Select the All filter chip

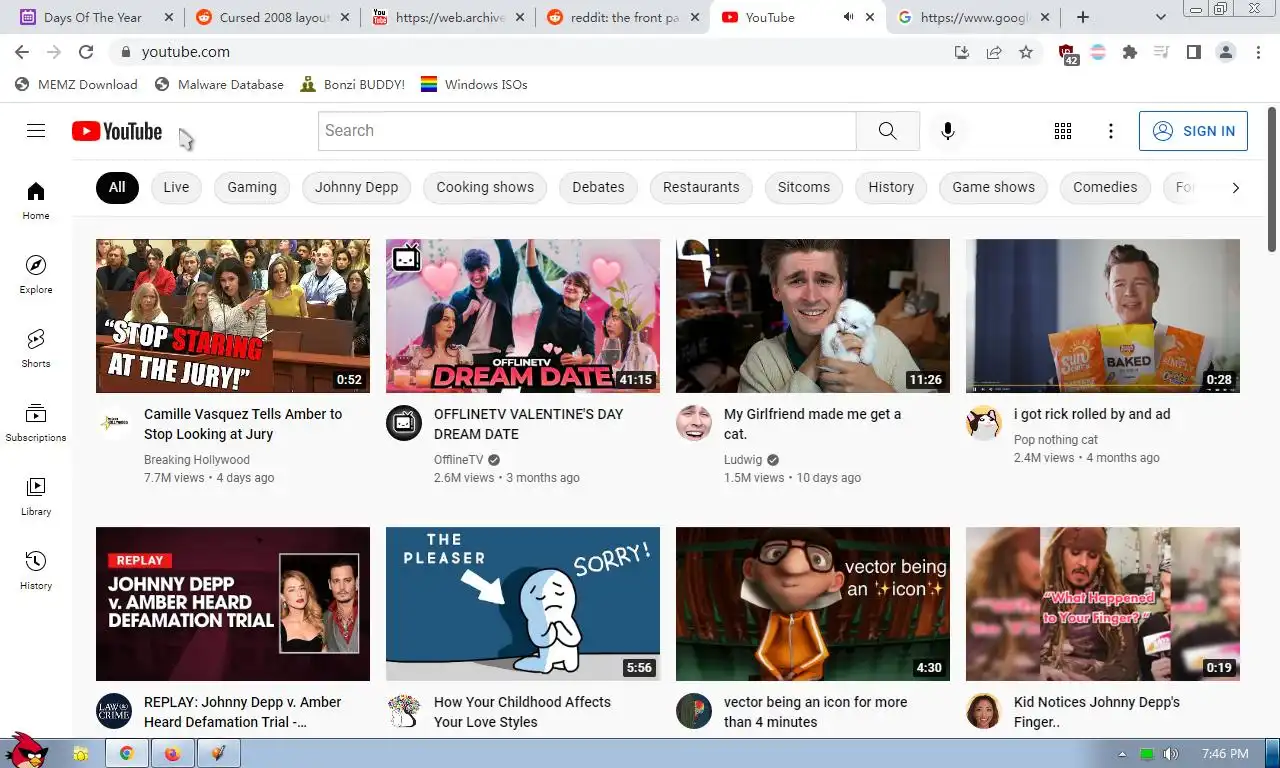(x=117, y=187)
